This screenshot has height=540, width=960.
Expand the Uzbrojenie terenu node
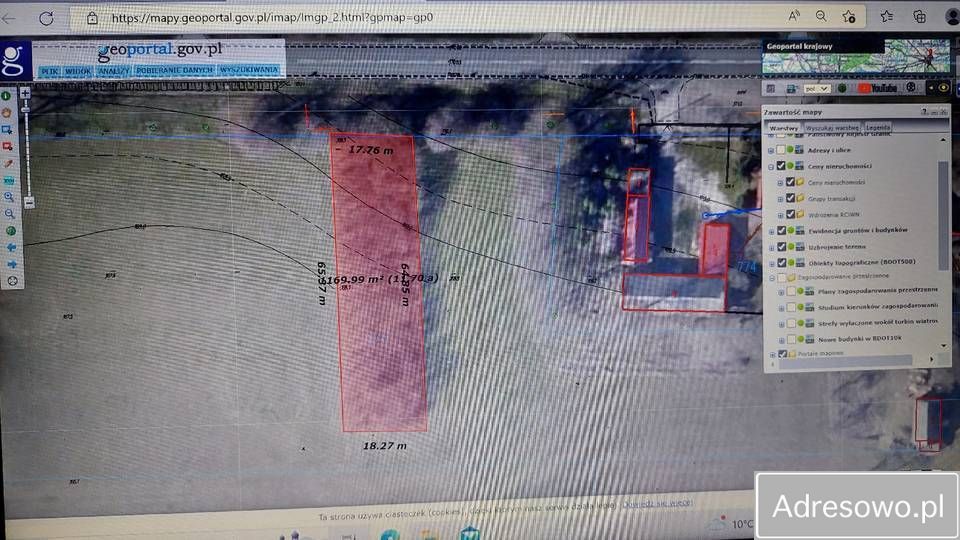771,248
